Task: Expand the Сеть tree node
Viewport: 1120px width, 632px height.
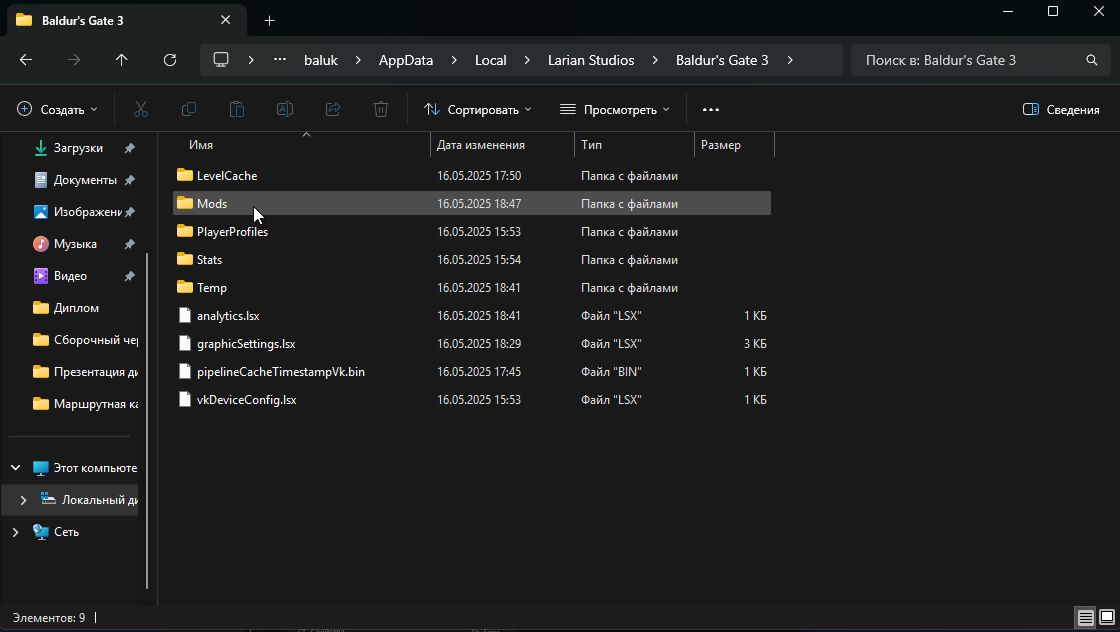Action: [16, 532]
